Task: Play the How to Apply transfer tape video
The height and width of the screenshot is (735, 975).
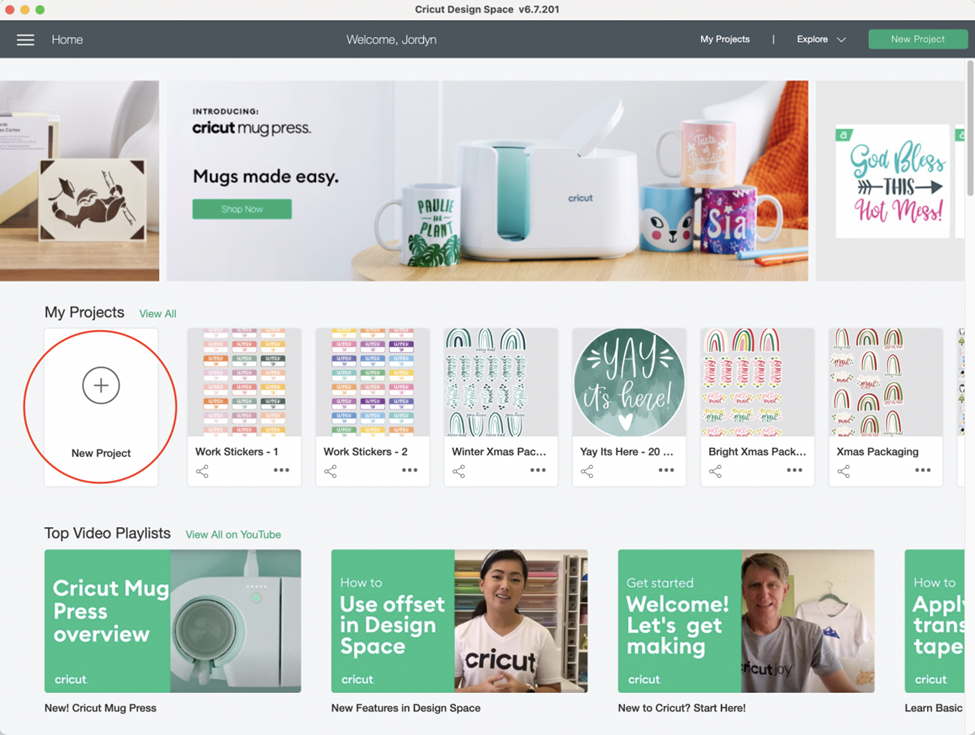Action: 935,621
